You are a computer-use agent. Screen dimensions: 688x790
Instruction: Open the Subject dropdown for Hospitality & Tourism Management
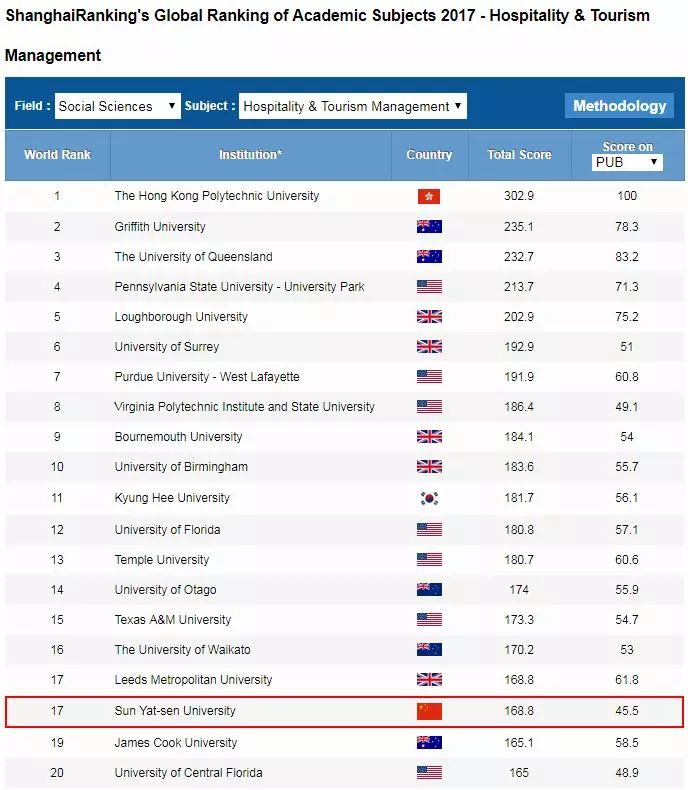point(352,106)
